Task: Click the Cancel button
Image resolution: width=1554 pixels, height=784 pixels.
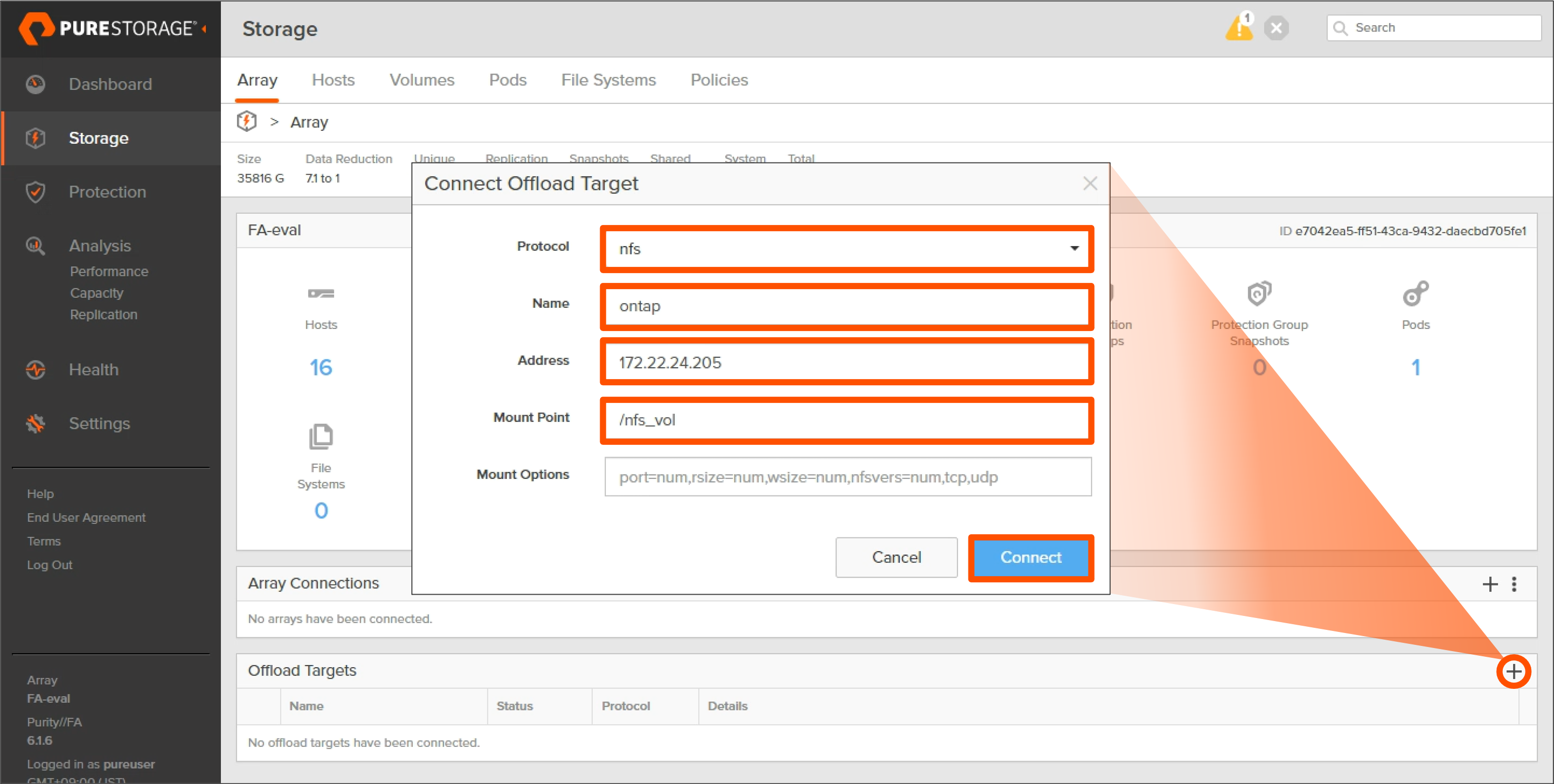Action: click(x=896, y=557)
